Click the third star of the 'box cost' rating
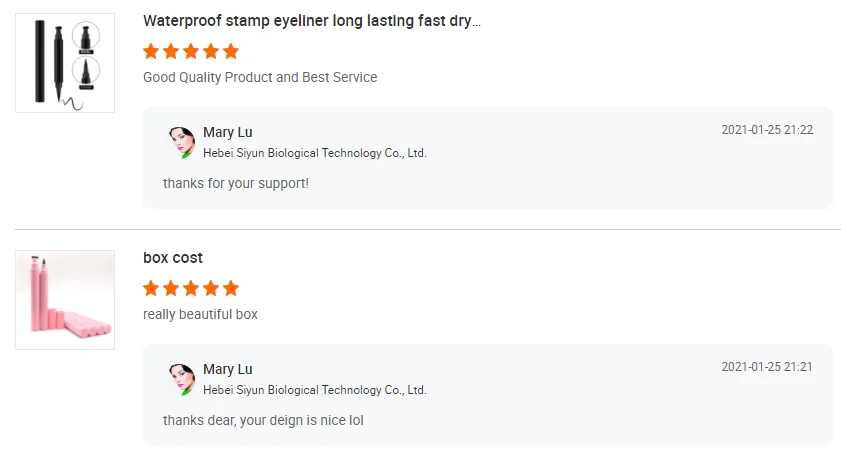Screen dimensions: 841x452 tap(191, 288)
